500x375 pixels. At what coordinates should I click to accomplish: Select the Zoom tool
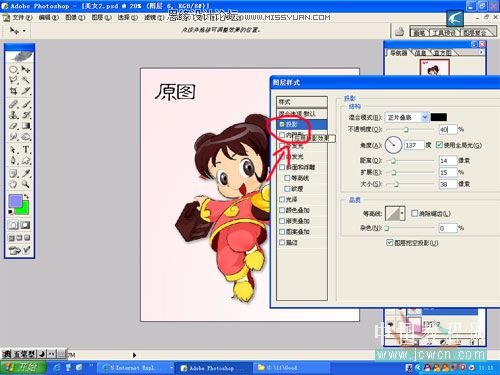[x=26, y=184]
